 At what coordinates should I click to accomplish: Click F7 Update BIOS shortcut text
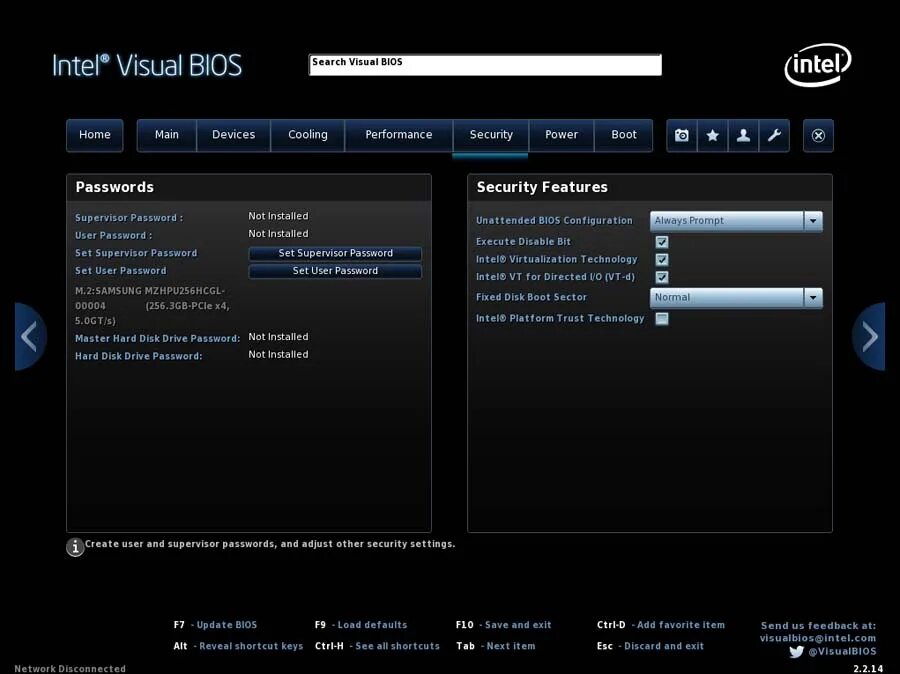(215, 625)
